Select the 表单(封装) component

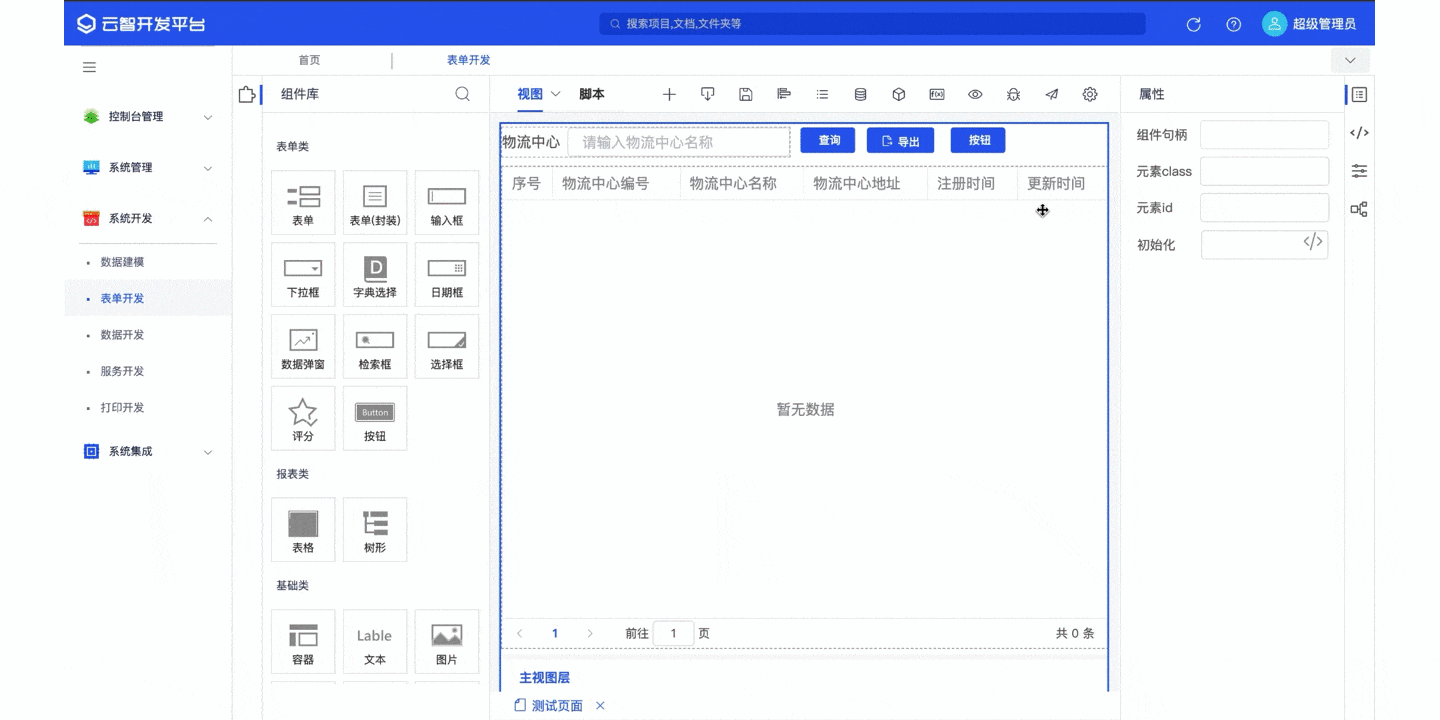[x=375, y=203]
